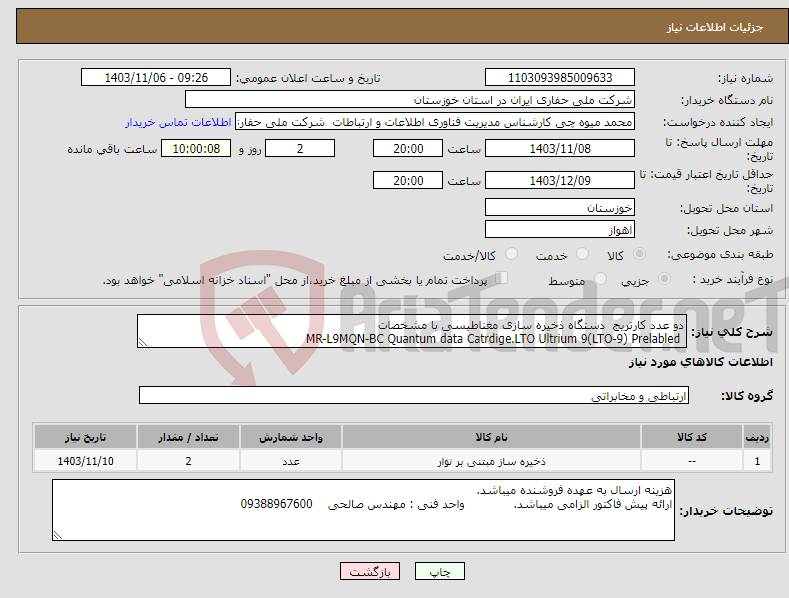Viewport: 789px width, 598px height.
Task: Click the public announcement date field 1403/11/06
Action: (x=155, y=78)
